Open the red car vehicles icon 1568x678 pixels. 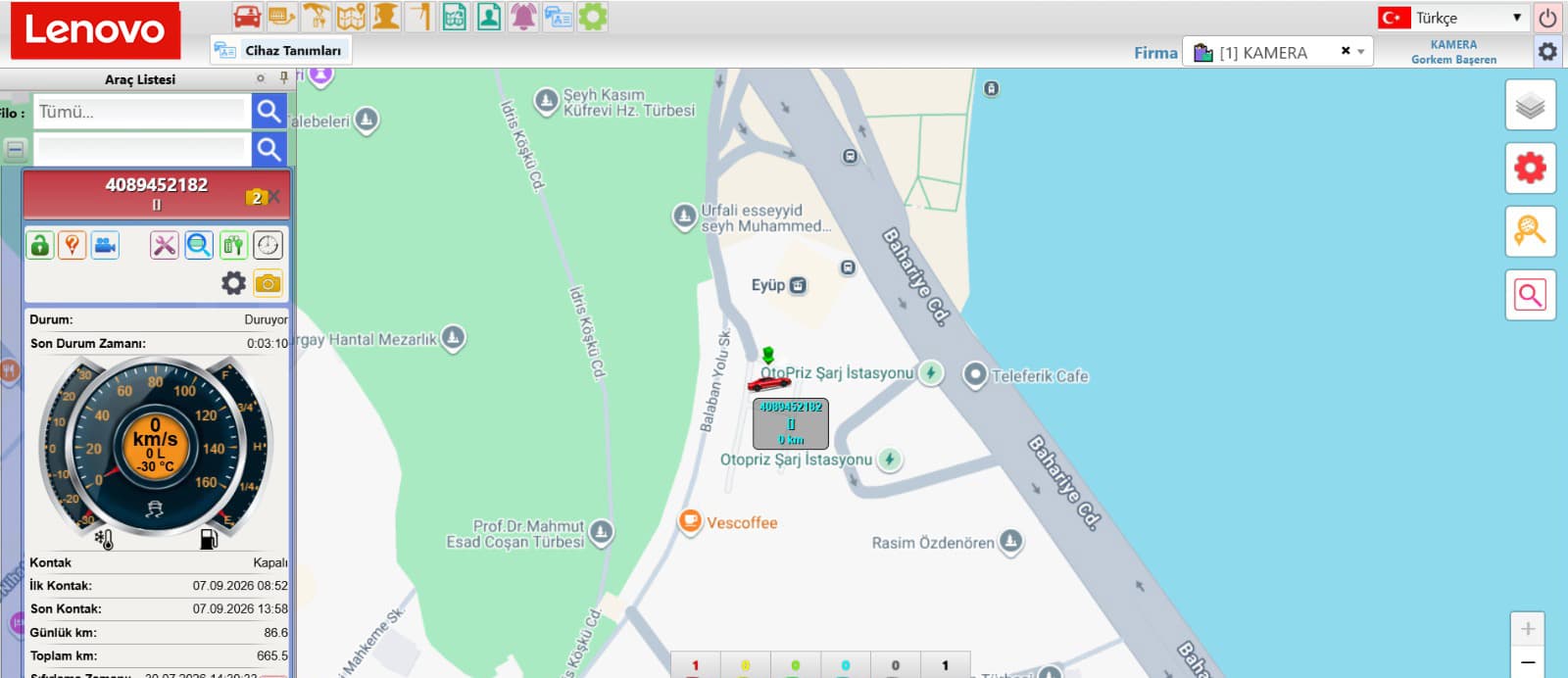pyautogui.click(x=247, y=16)
